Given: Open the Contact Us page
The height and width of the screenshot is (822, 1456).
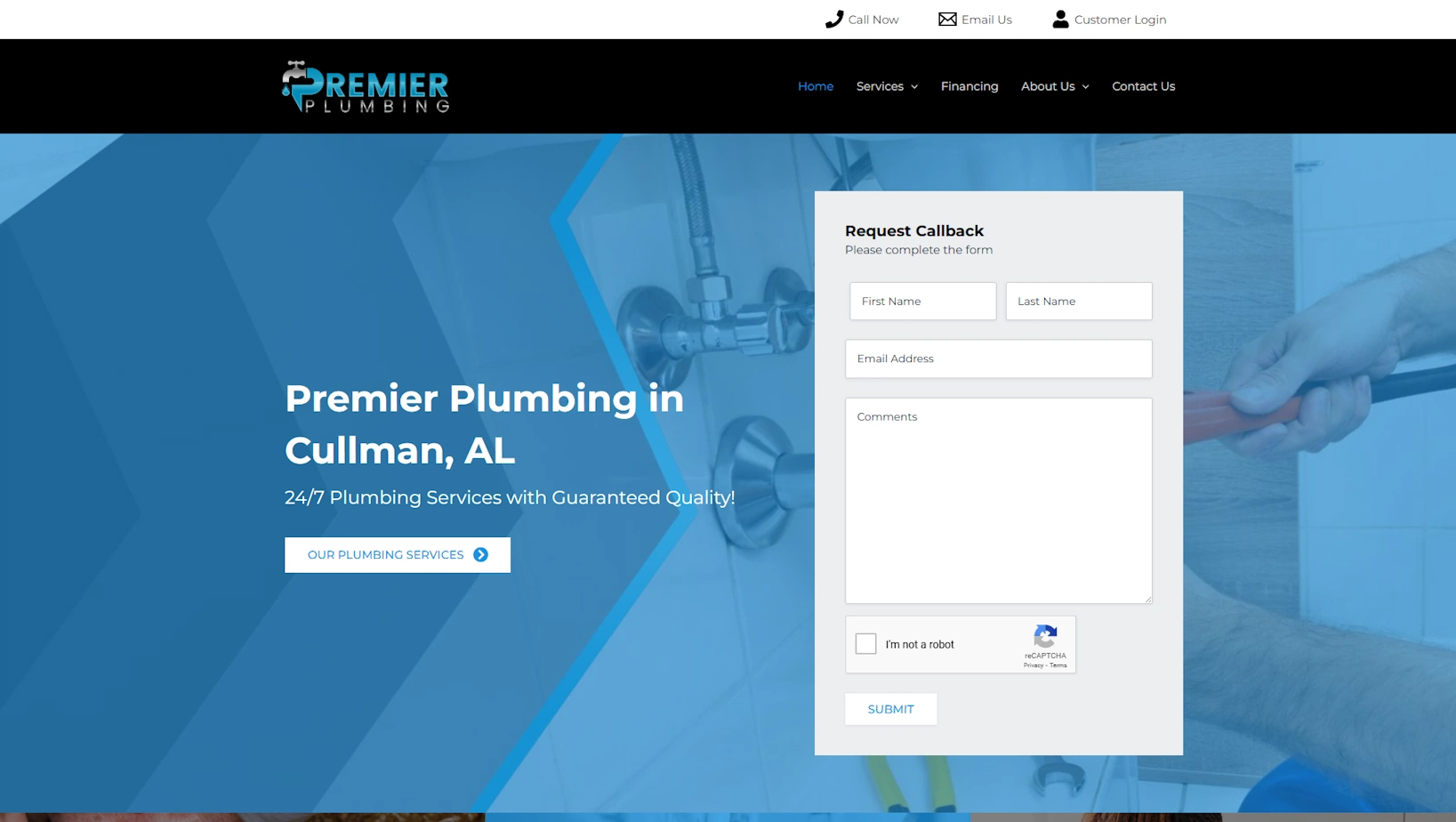Looking at the screenshot, I should [1143, 86].
